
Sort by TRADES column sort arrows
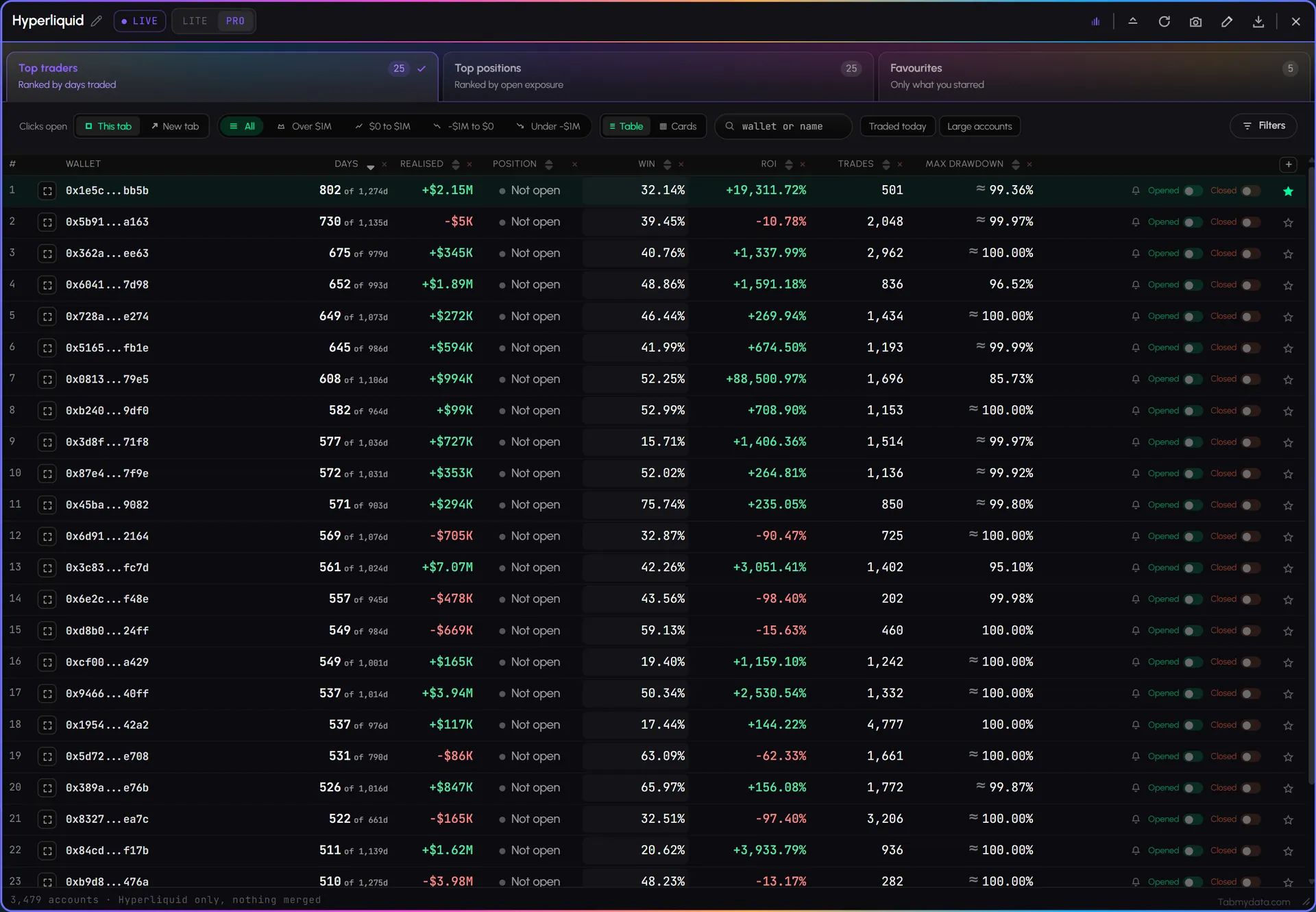886,165
